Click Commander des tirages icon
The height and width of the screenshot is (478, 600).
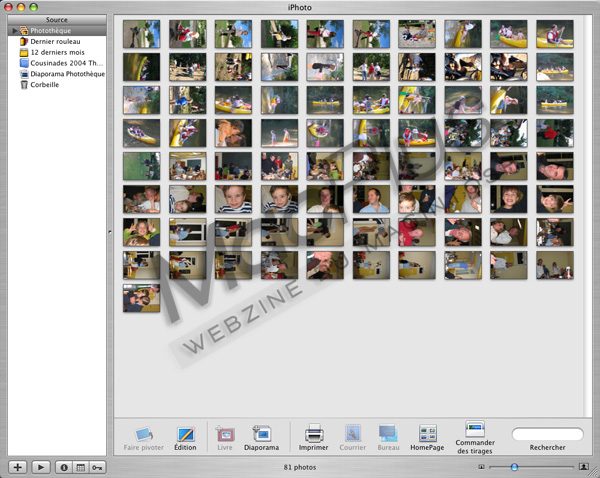point(475,429)
